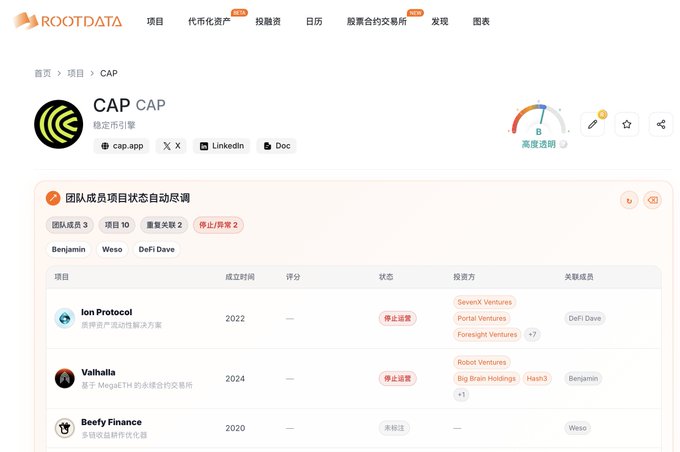This screenshot has width=680, height=452.
Task: Click the Ion Protocol 停止运营 status badge
Action: tap(398, 318)
